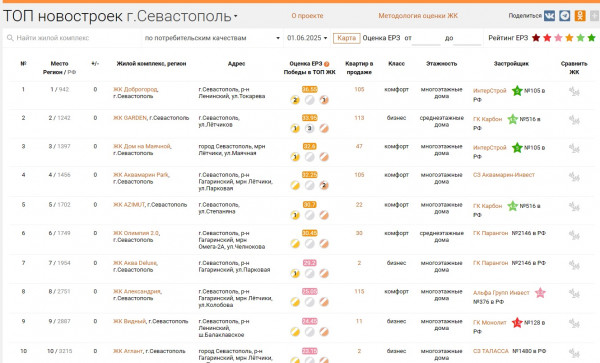600x363 pixels.
Task: Click silver medal numbered 3 for ЖК GARDEN
Action: click(x=310, y=129)
